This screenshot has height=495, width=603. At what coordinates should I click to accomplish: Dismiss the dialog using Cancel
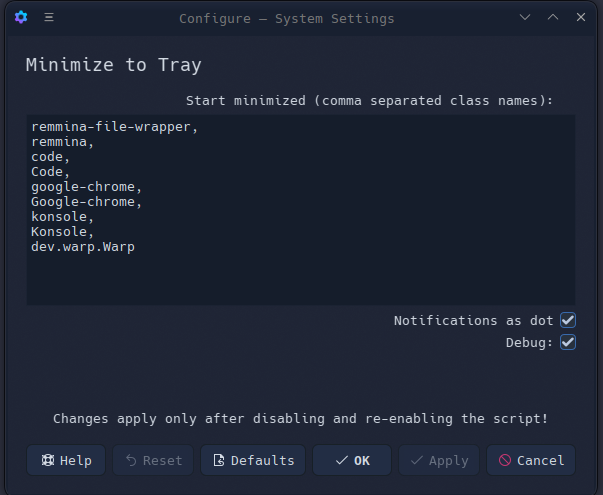pos(531,460)
